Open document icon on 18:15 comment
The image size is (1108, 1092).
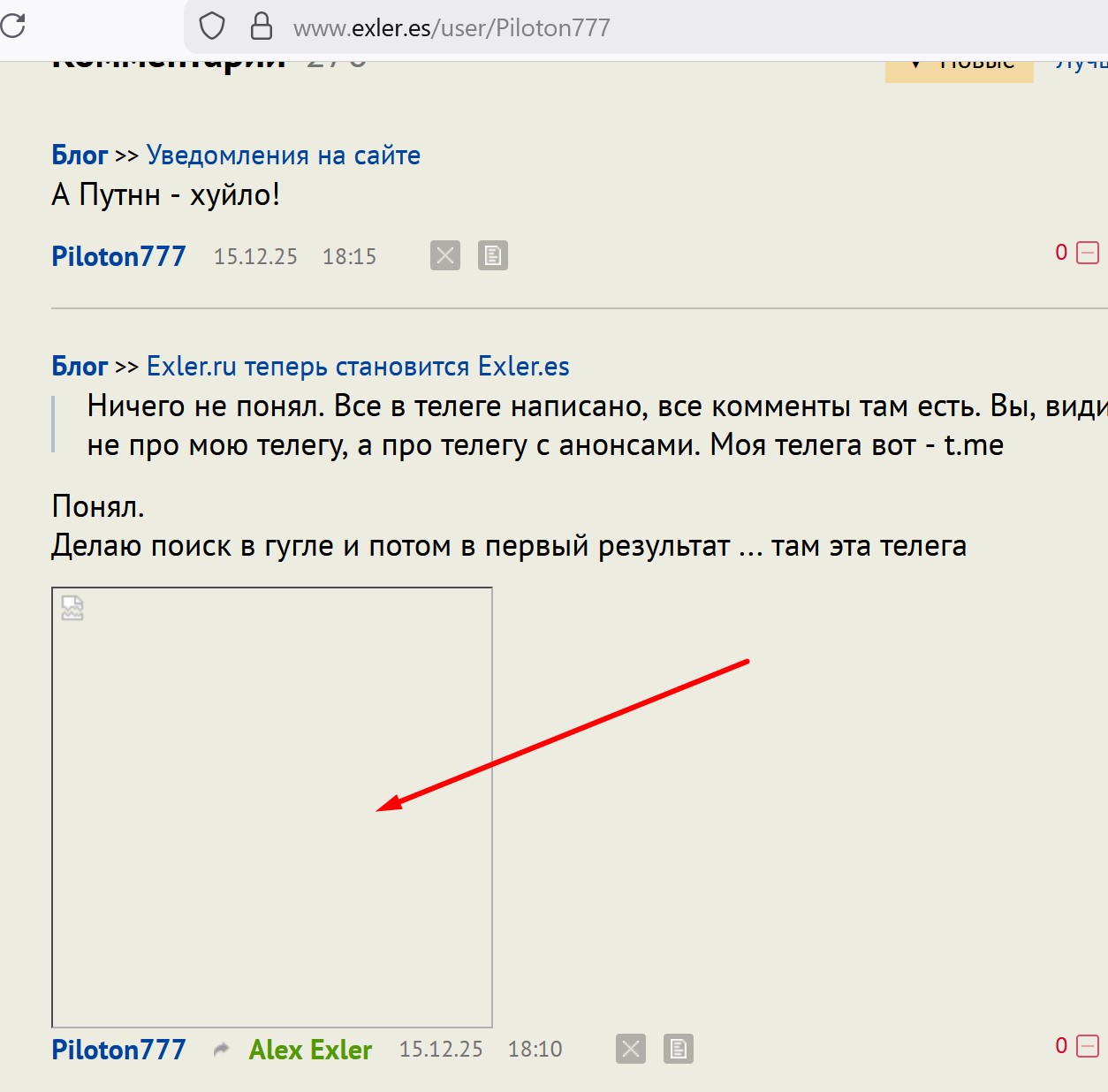point(493,256)
